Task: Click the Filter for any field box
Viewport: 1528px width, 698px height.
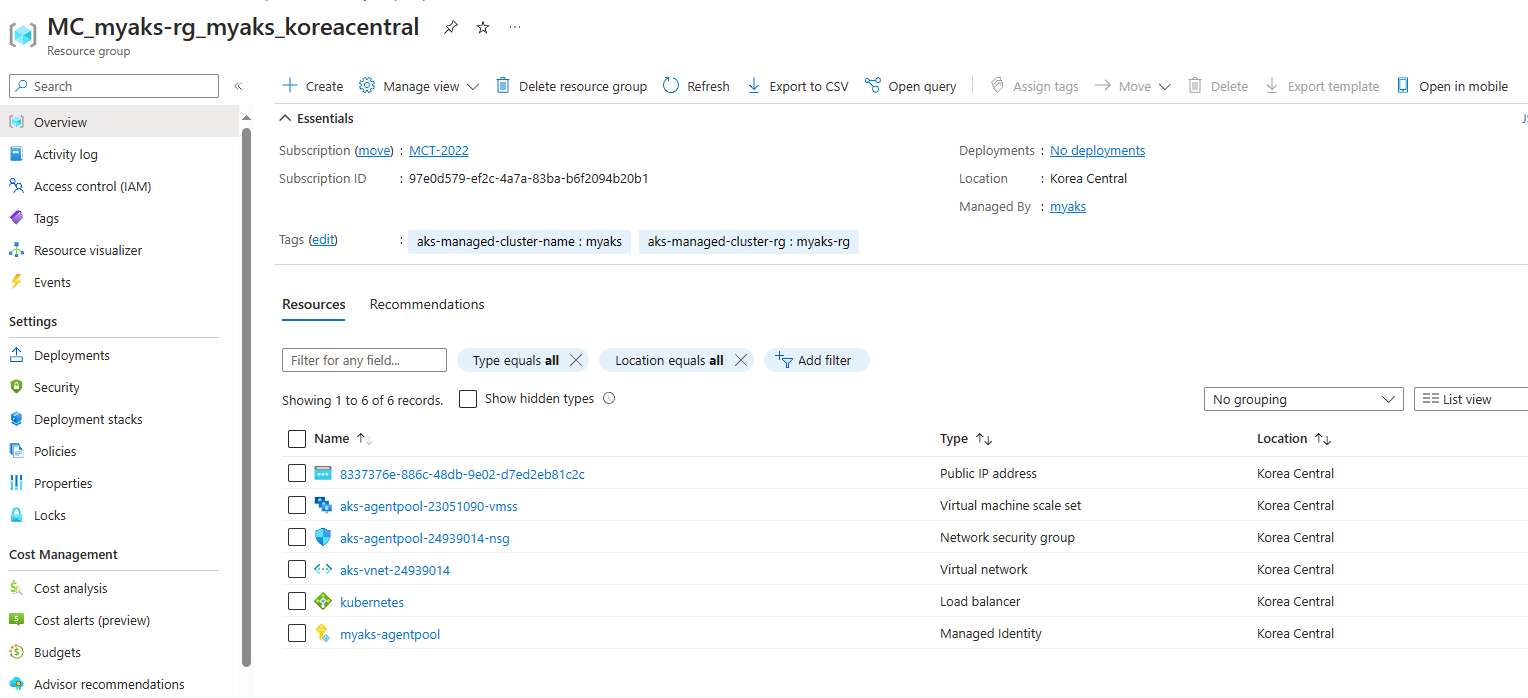Action: click(x=364, y=360)
